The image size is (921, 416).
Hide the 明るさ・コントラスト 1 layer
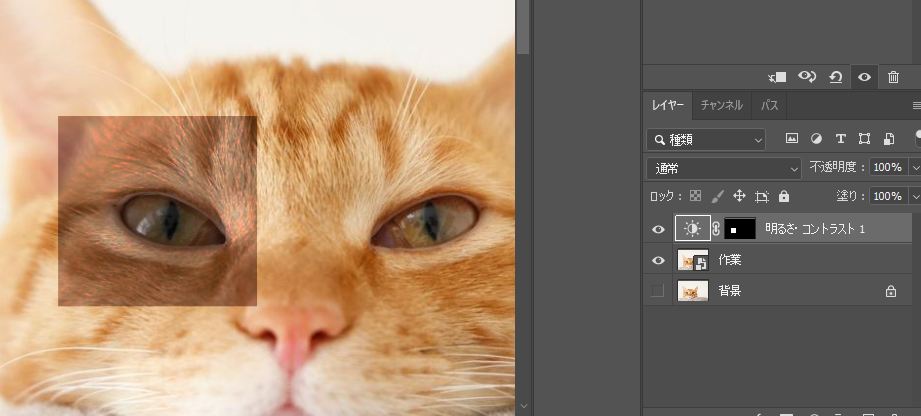(x=658, y=229)
